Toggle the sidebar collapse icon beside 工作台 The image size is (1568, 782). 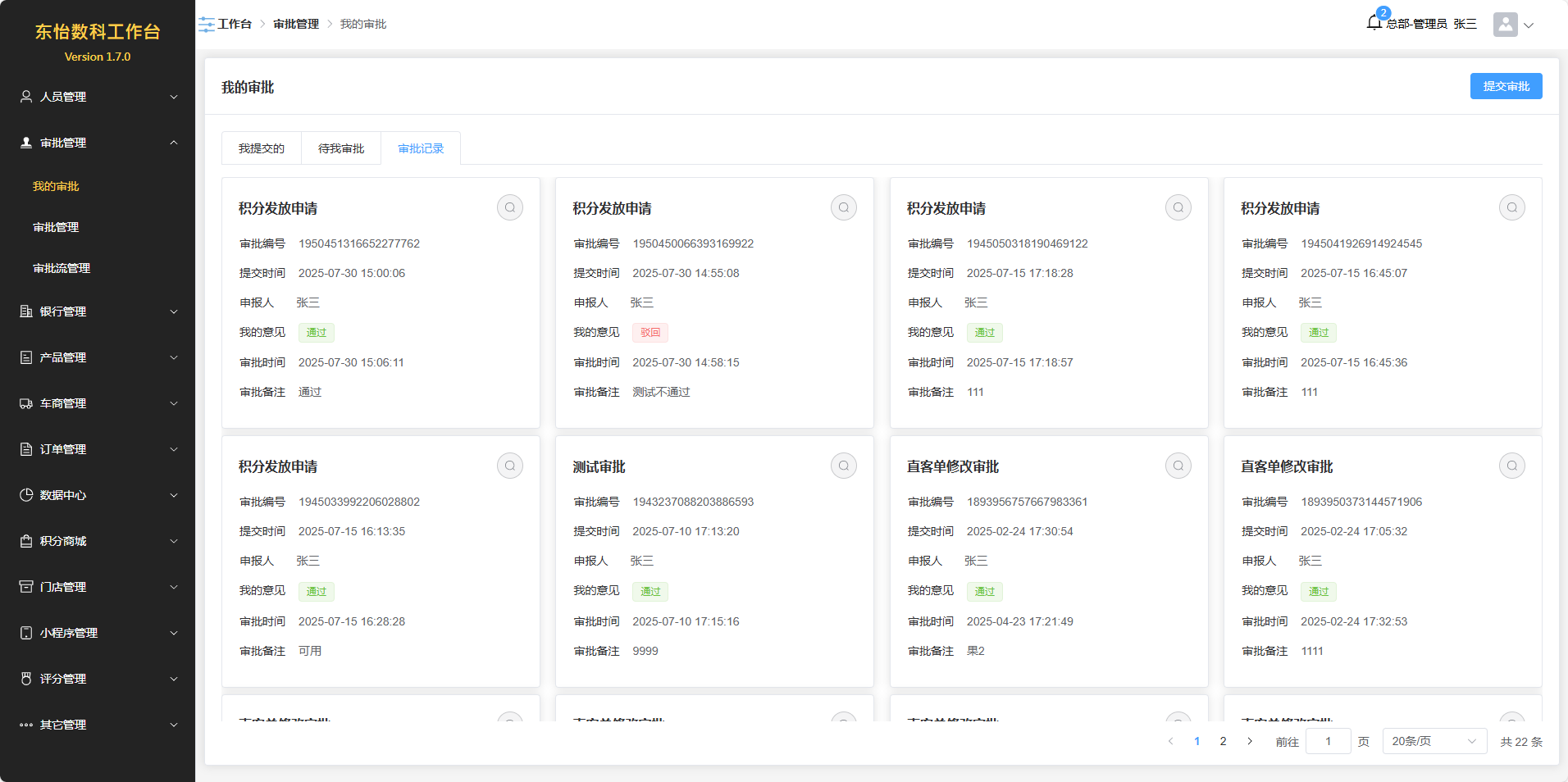point(206,25)
